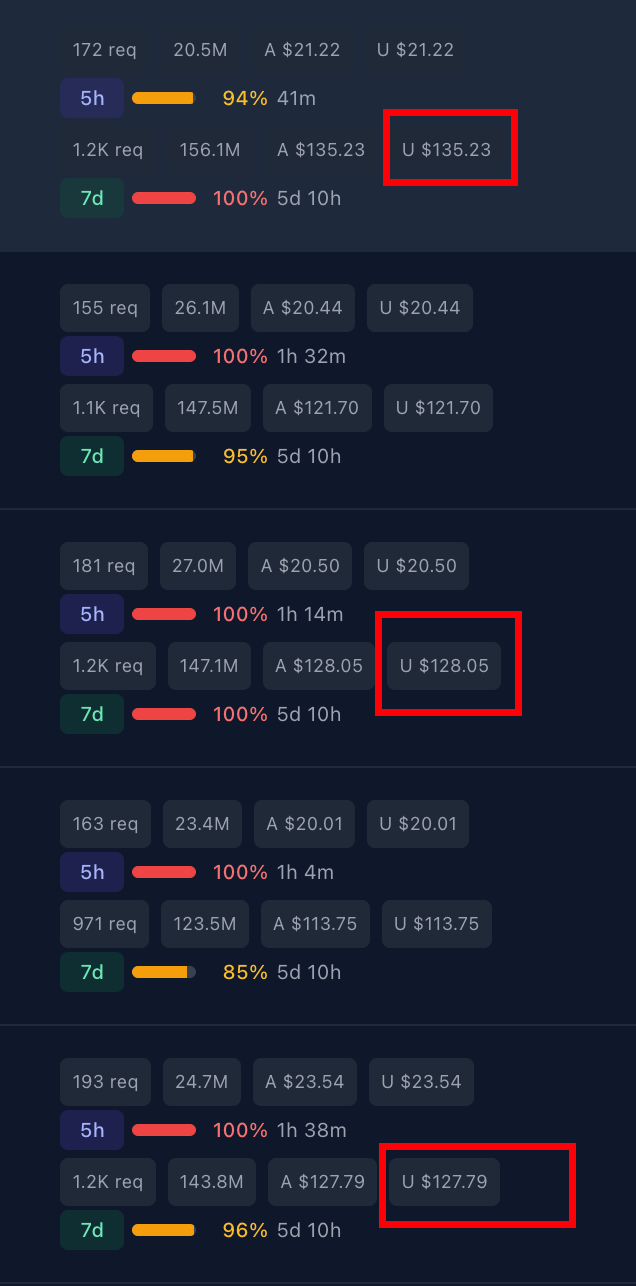Click the A $113.75 cost chip

tap(316, 924)
